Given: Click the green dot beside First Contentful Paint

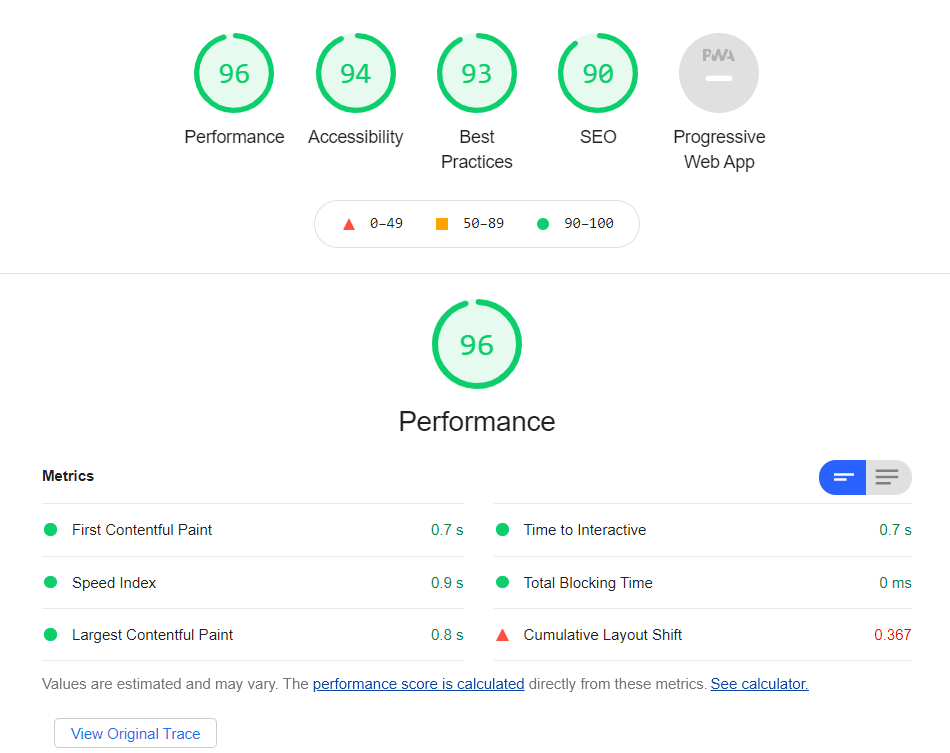Looking at the screenshot, I should [50, 530].
